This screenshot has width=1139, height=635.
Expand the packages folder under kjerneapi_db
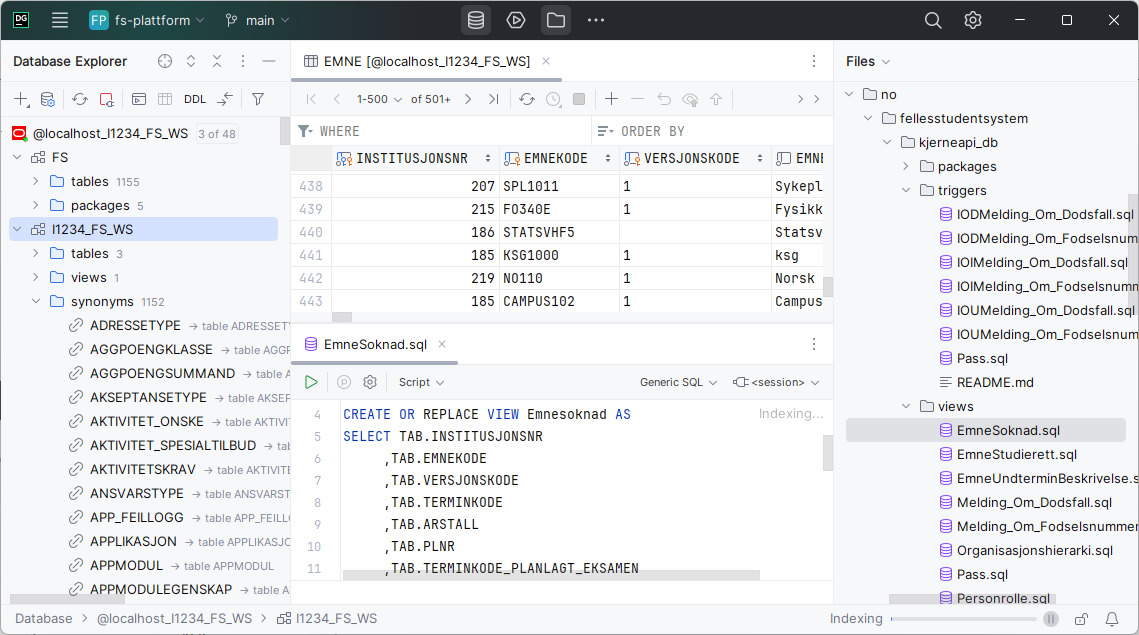[x=903, y=166]
